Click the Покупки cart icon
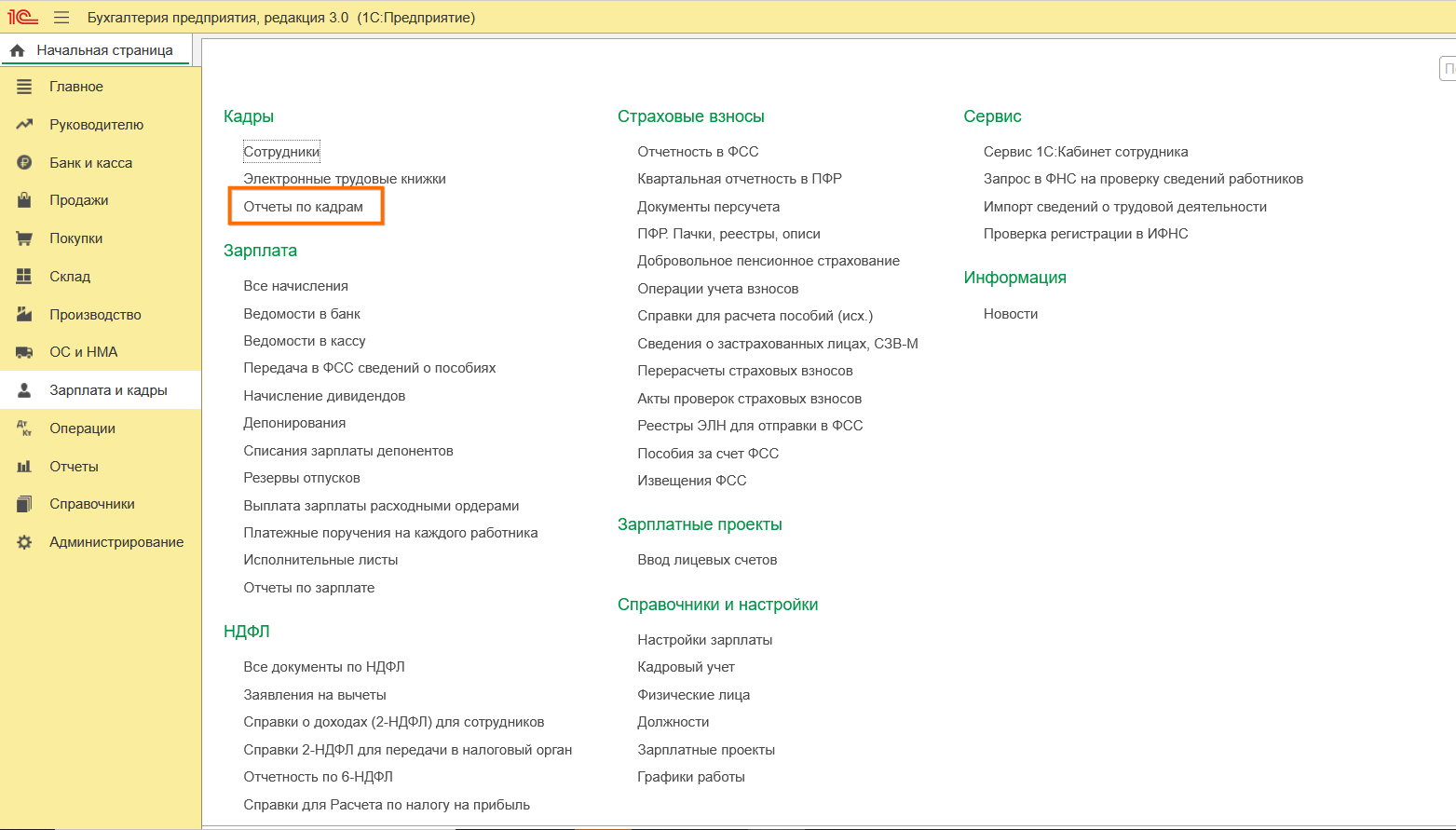 pos(24,238)
